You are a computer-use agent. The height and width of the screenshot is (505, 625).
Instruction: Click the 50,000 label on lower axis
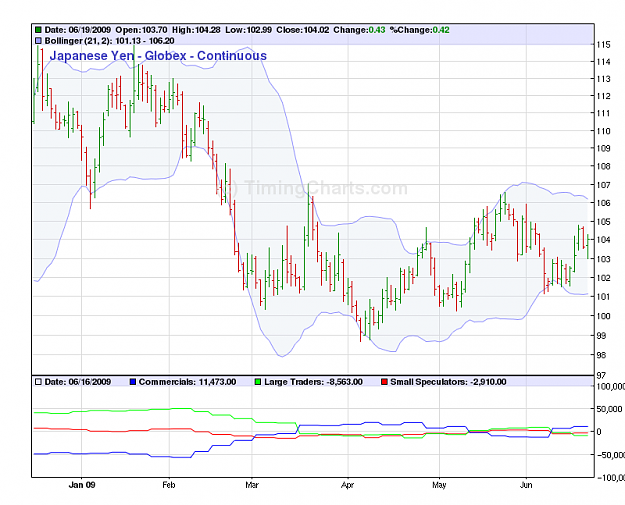(609, 409)
